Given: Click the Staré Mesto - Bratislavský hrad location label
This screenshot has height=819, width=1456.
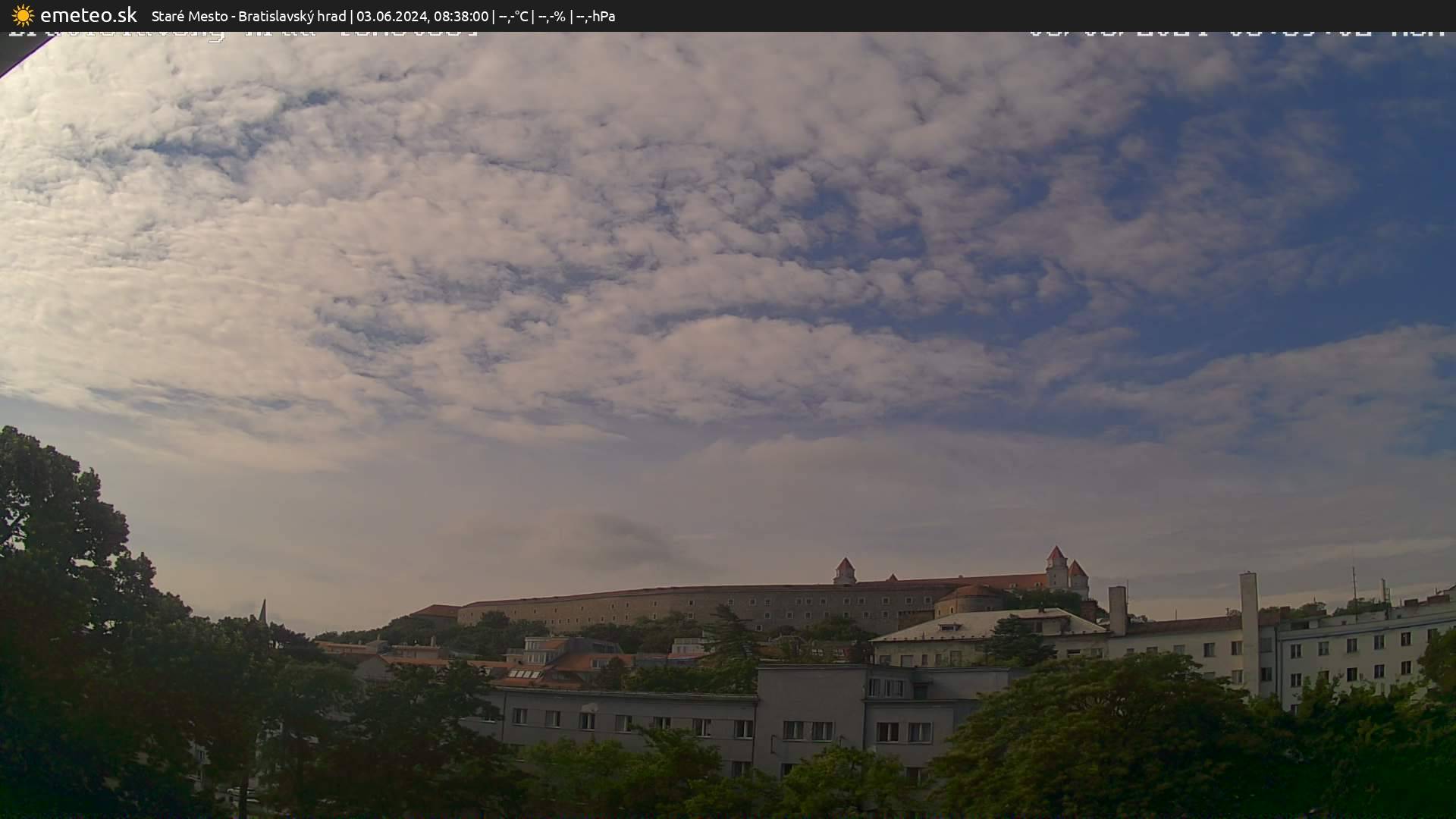Looking at the screenshot, I should (249, 16).
